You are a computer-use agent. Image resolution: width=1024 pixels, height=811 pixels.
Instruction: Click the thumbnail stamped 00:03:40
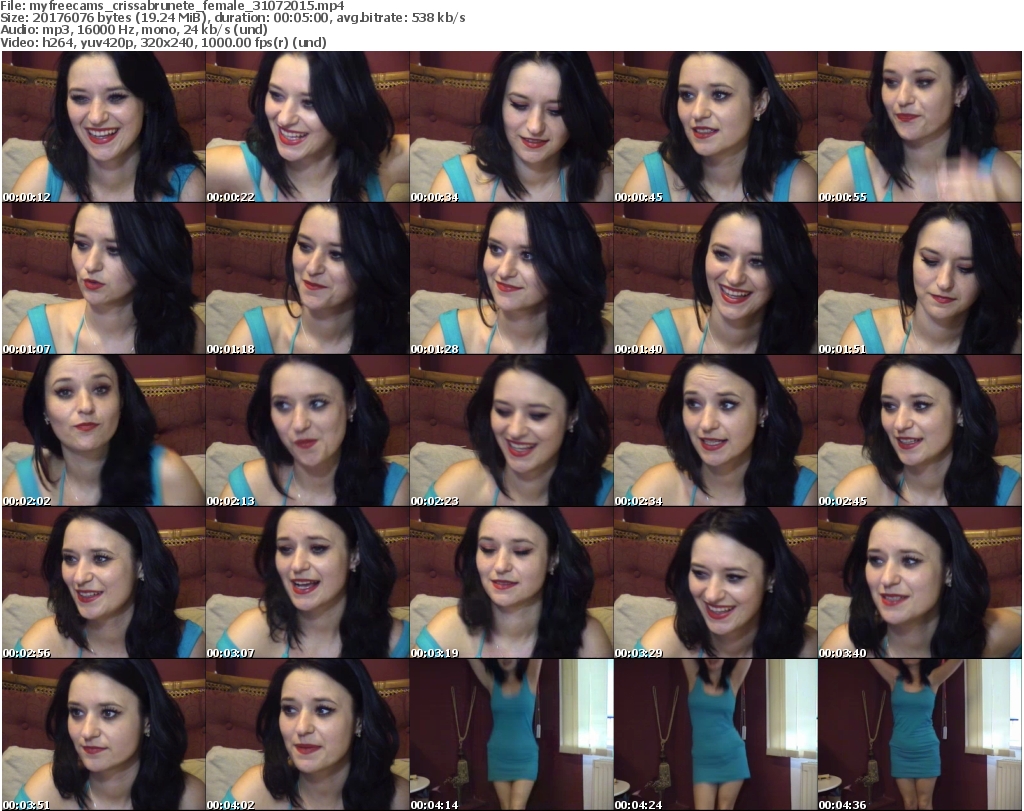(919, 582)
